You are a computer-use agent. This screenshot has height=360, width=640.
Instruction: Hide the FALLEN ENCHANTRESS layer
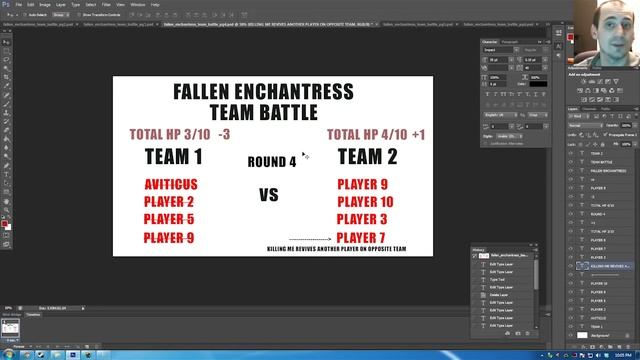571,171
